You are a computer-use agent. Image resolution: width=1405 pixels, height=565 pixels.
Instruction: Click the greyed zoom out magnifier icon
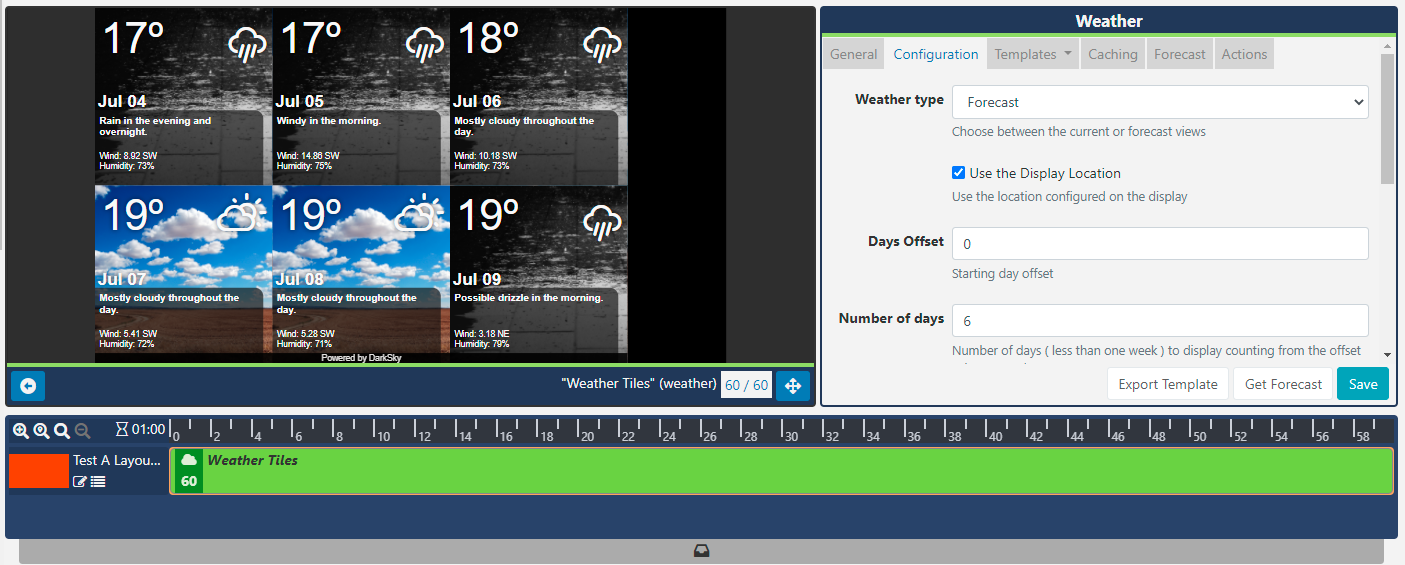click(83, 430)
